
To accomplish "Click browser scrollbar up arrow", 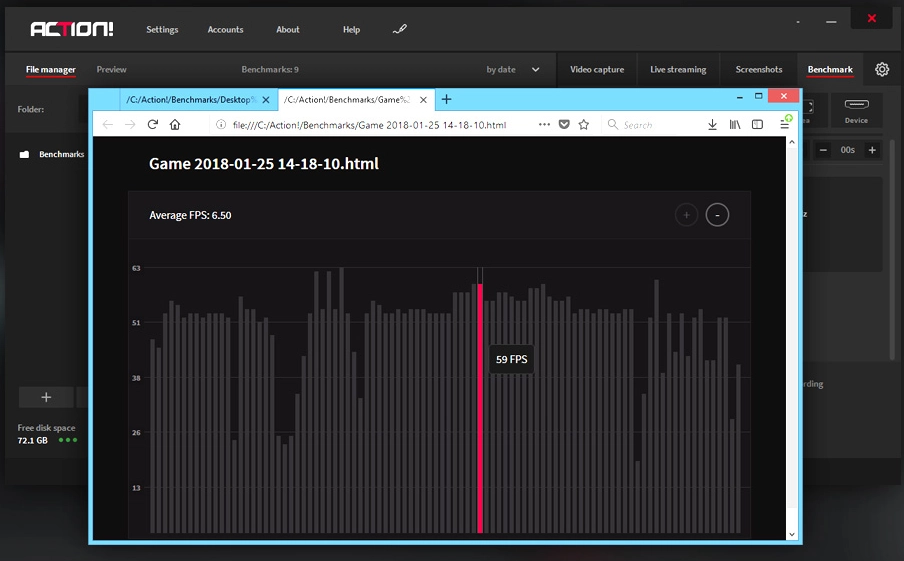I will [792, 142].
